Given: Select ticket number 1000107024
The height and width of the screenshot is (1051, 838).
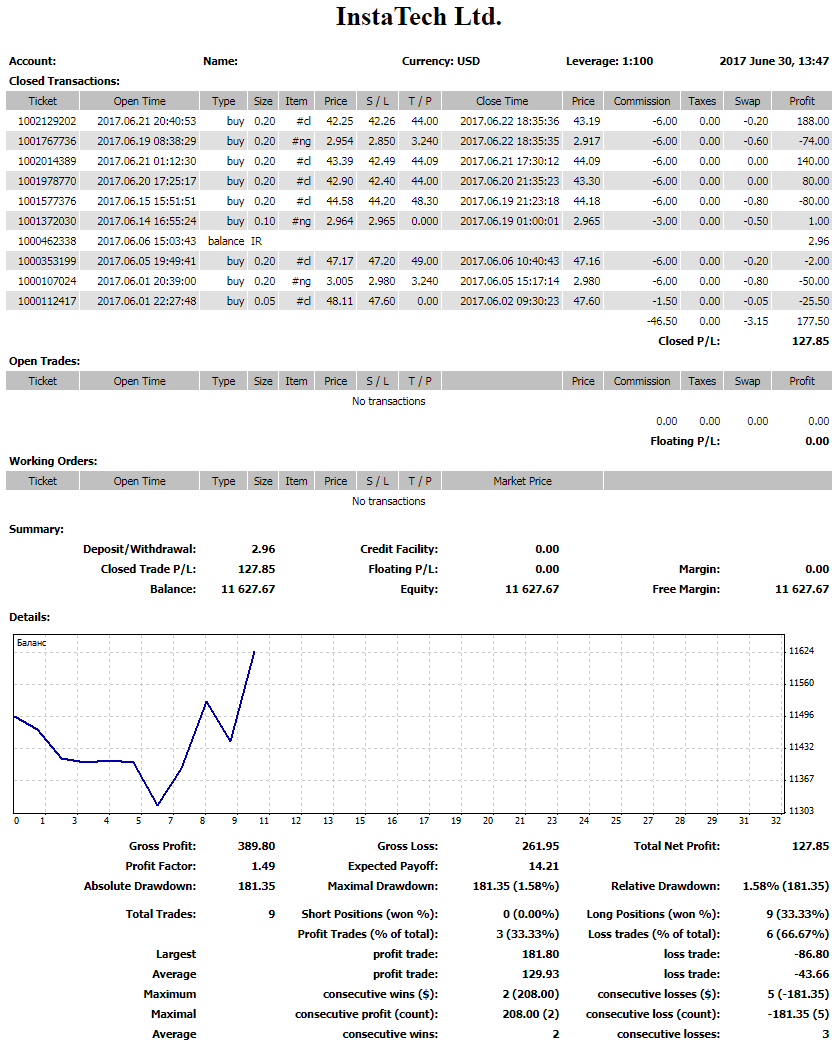Looking at the screenshot, I should click(47, 282).
